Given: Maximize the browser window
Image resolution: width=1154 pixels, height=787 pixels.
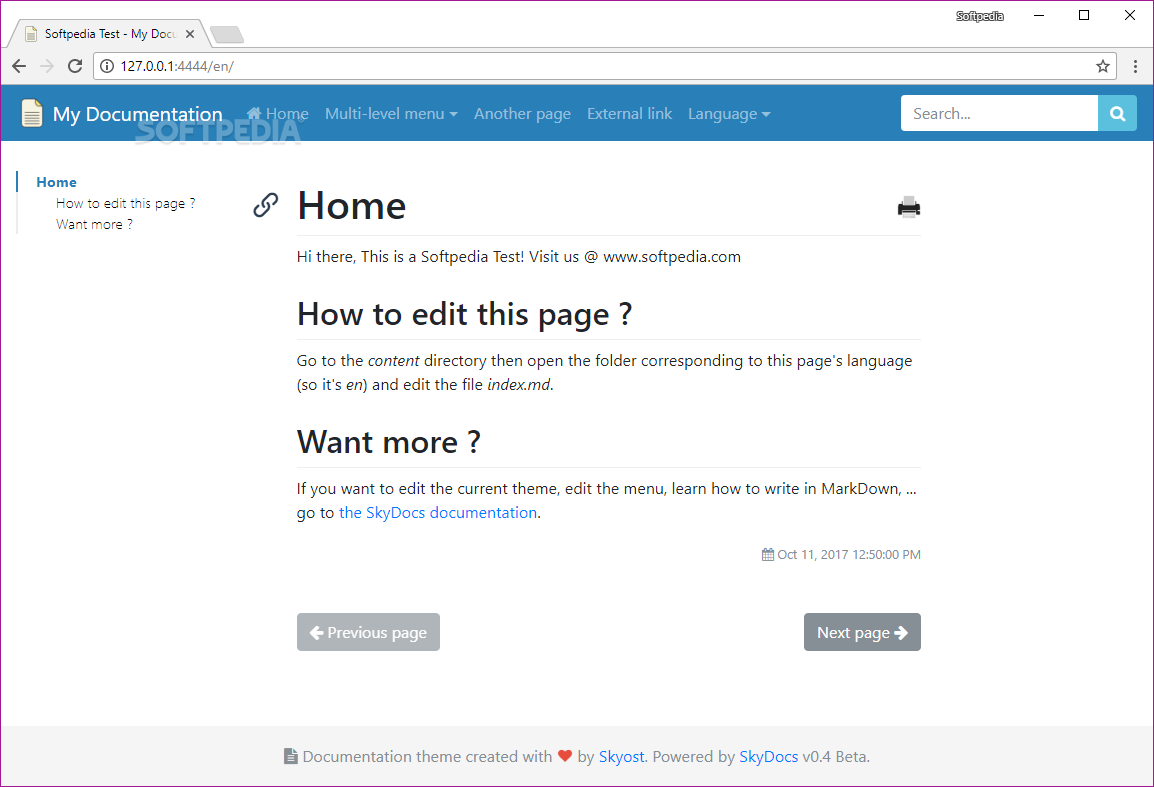Looking at the screenshot, I should [x=1084, y=15].
